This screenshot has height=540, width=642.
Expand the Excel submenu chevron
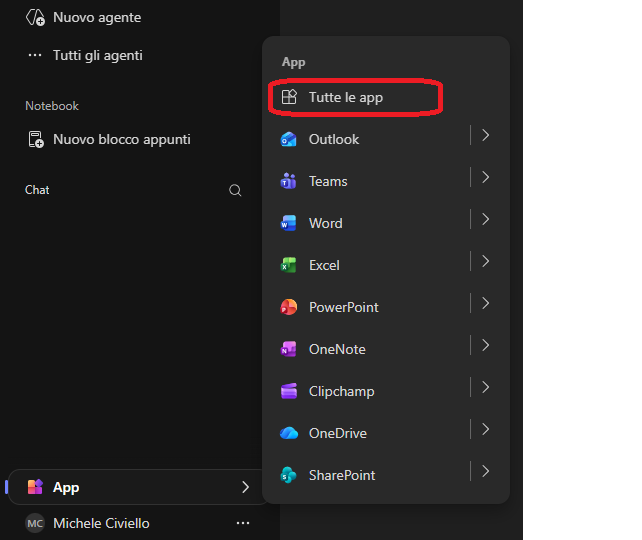click(486, 261)
